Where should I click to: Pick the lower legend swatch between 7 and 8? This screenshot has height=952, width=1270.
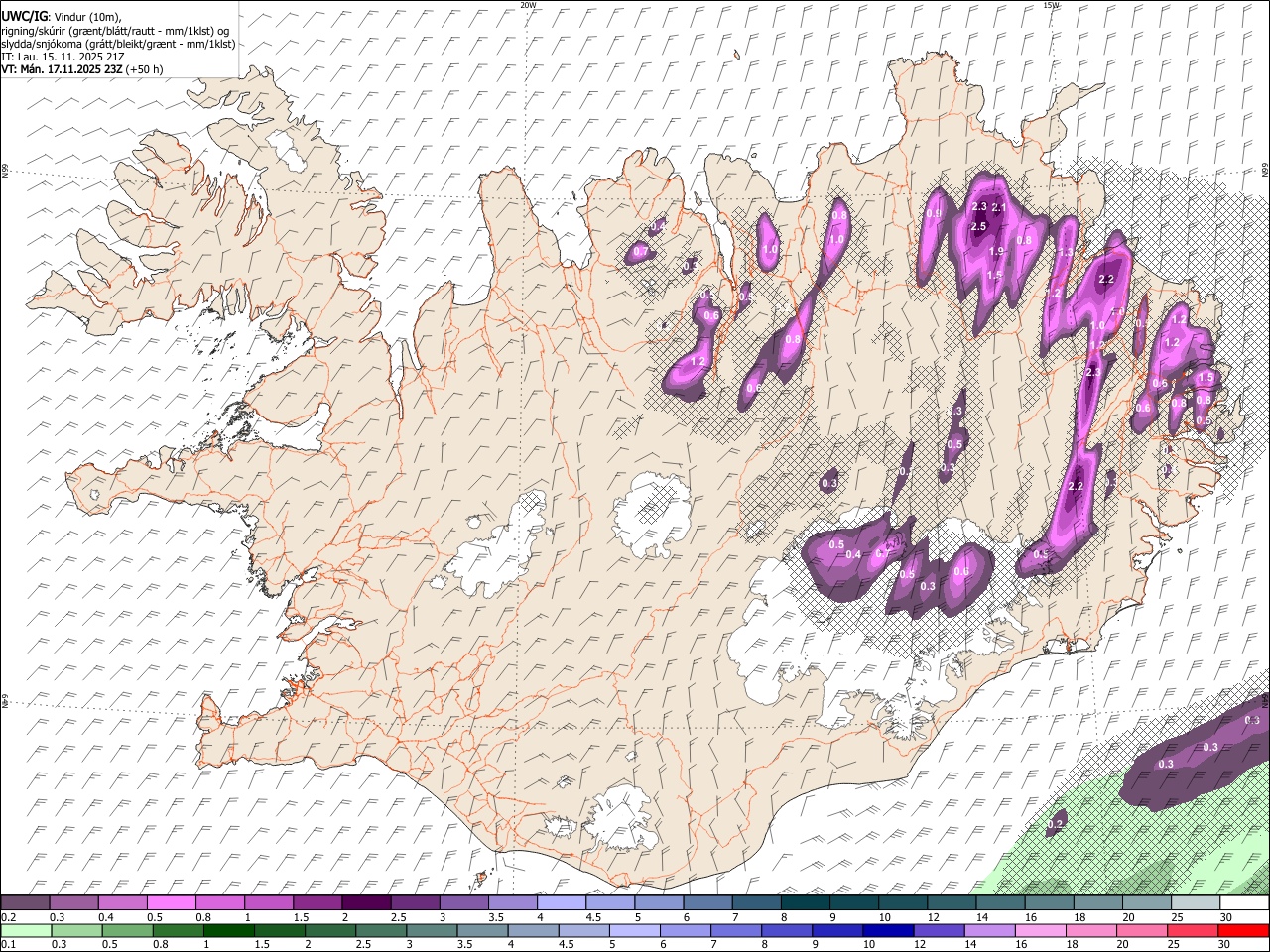coord(736,931)
